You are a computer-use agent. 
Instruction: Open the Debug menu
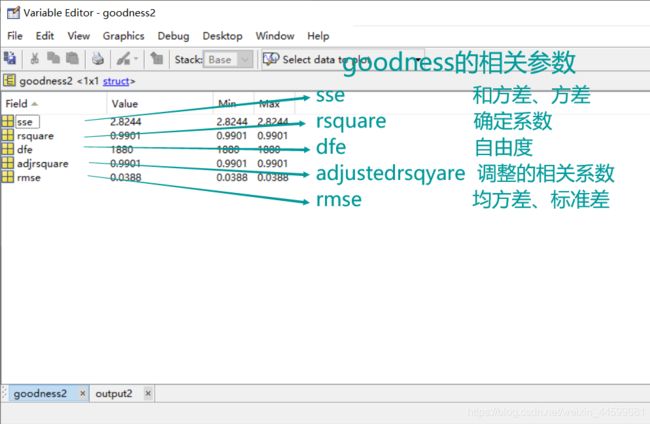(173, 36)
